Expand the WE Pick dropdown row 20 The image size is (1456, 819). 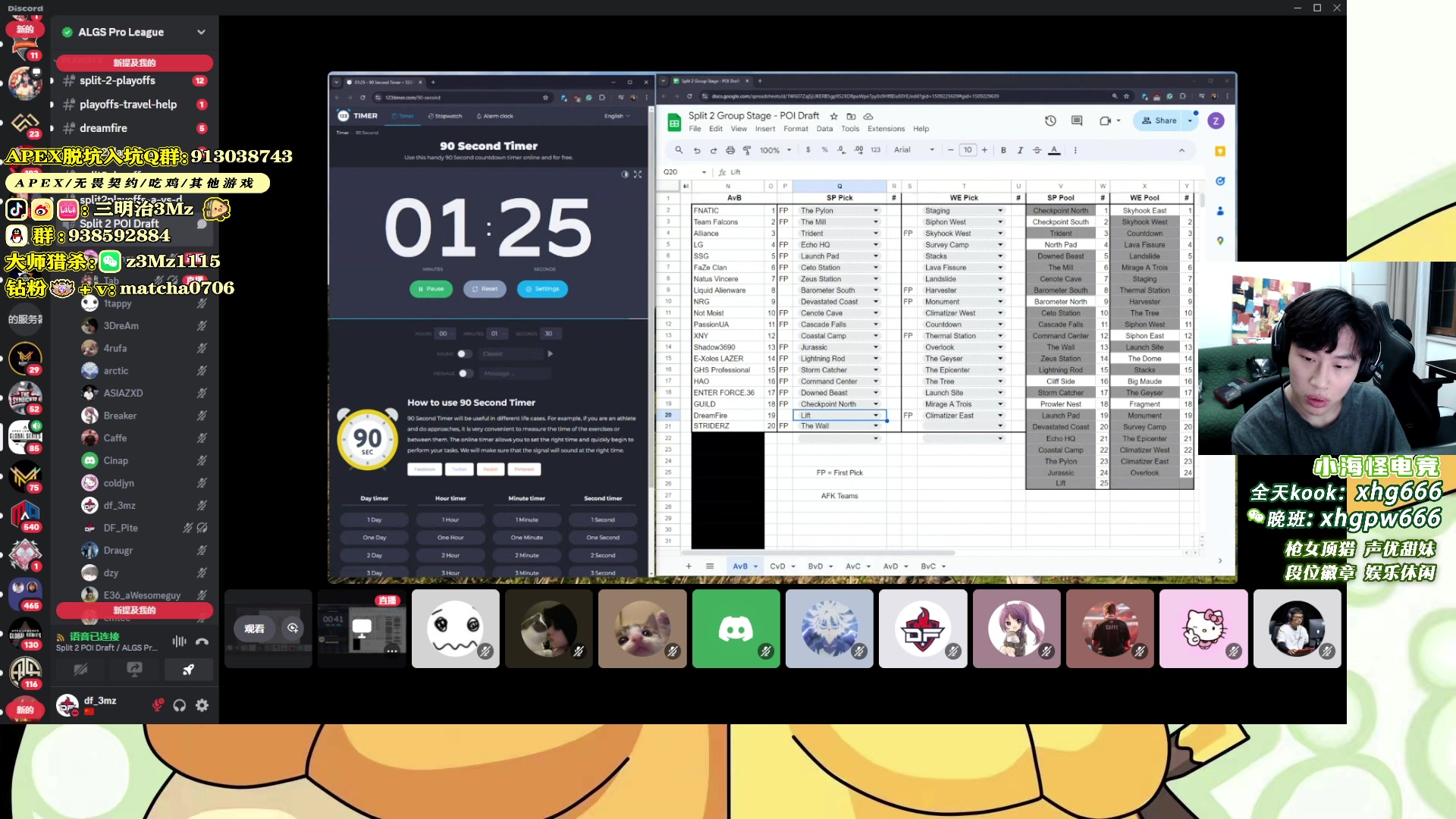point(1000,415)
